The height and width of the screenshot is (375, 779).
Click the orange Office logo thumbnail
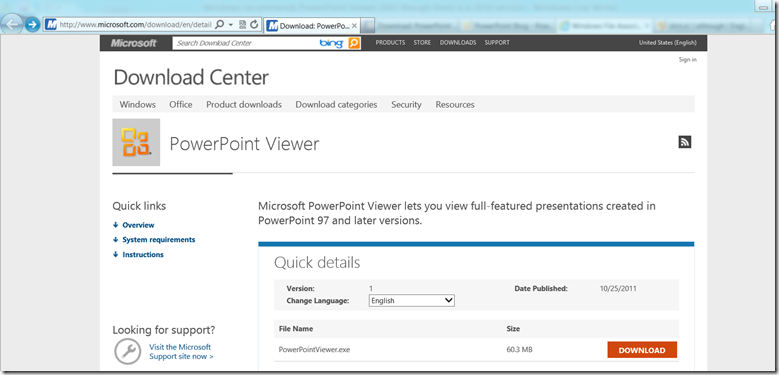pyautogui.click(x=136, y=142)
